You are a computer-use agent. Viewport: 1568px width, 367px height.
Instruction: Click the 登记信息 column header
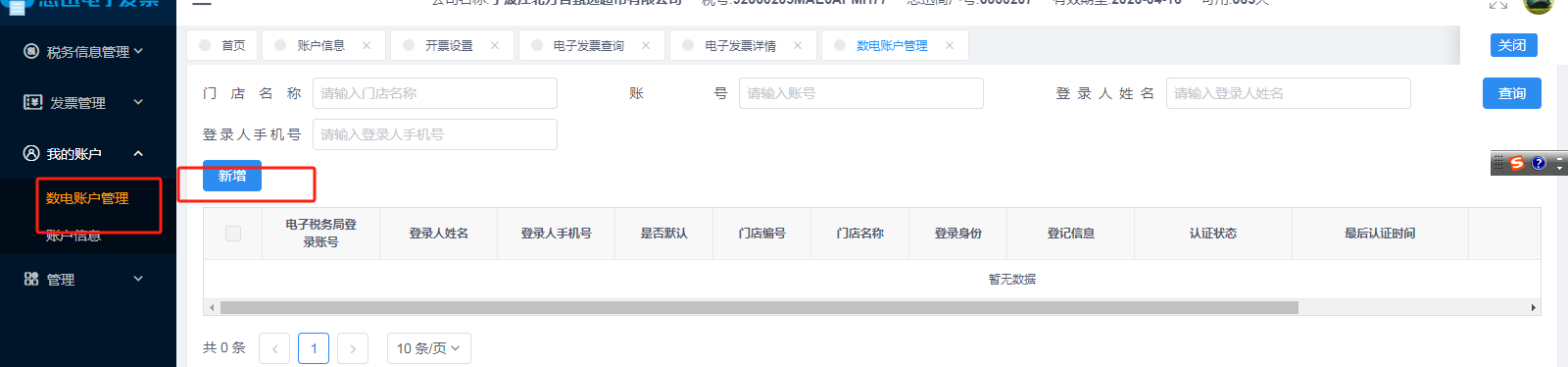pyautogui.click(x=1071, y=234)
